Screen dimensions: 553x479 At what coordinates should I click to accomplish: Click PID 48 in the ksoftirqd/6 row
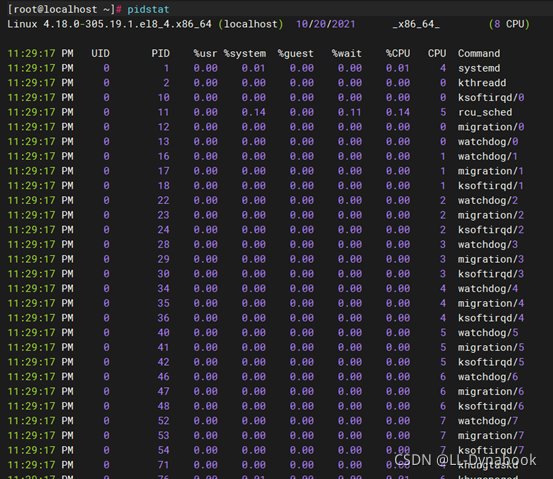[x=164, y=406]
